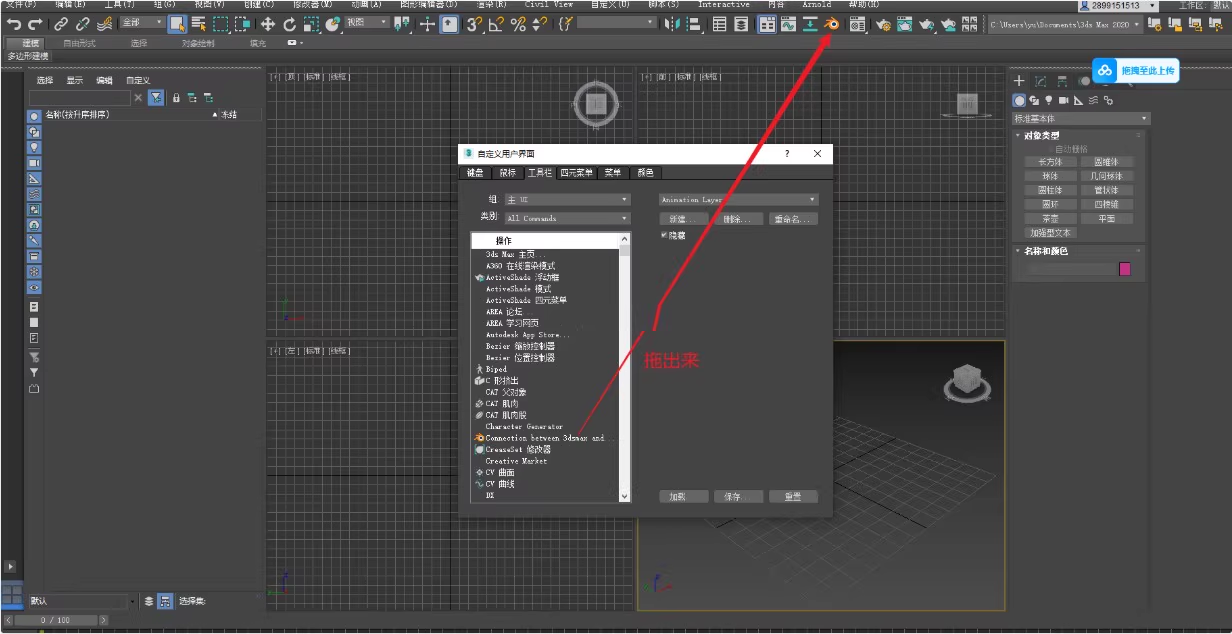Image resolution: width=1232 pixels, height=634 pixels.
Task: Switch to the 四元菜单 tab
Action: coord(576,173)
